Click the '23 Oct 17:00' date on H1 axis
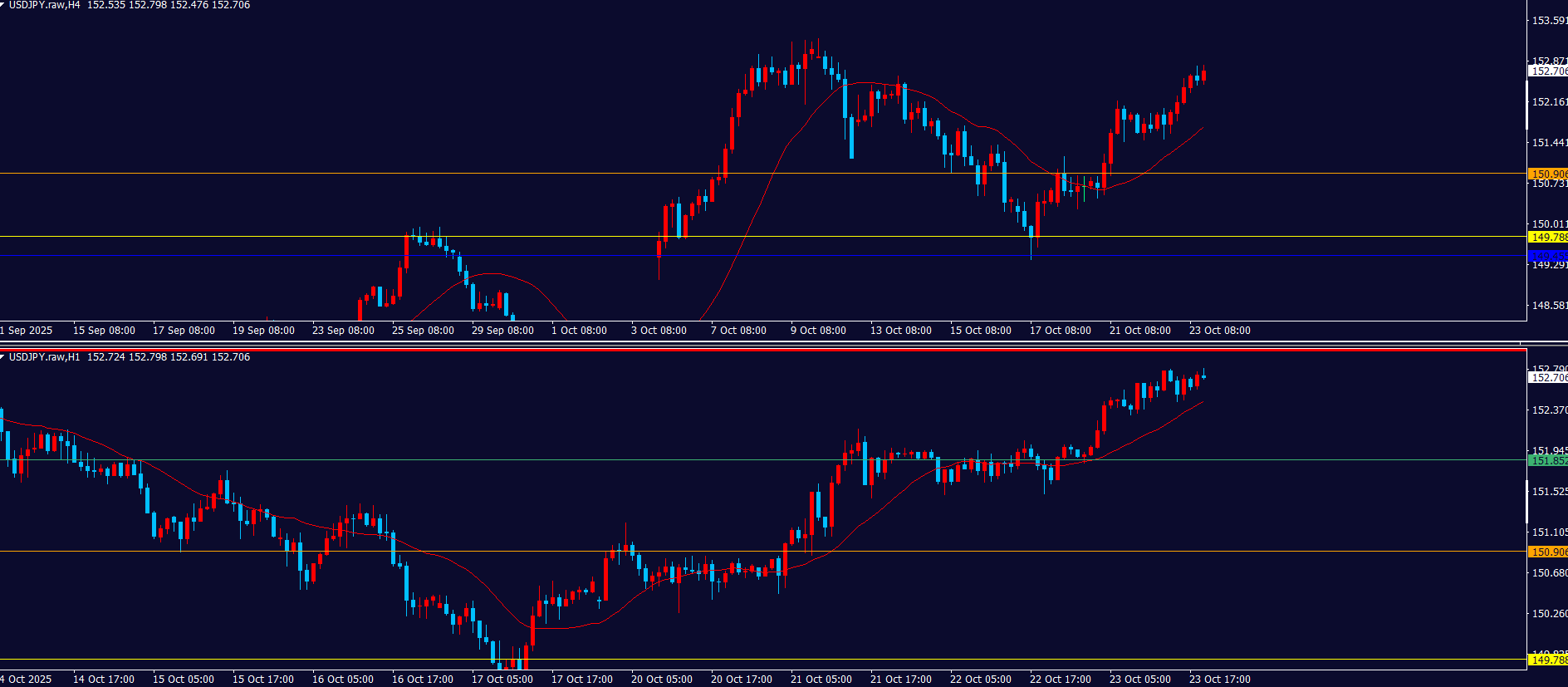 click(1219, 680)
